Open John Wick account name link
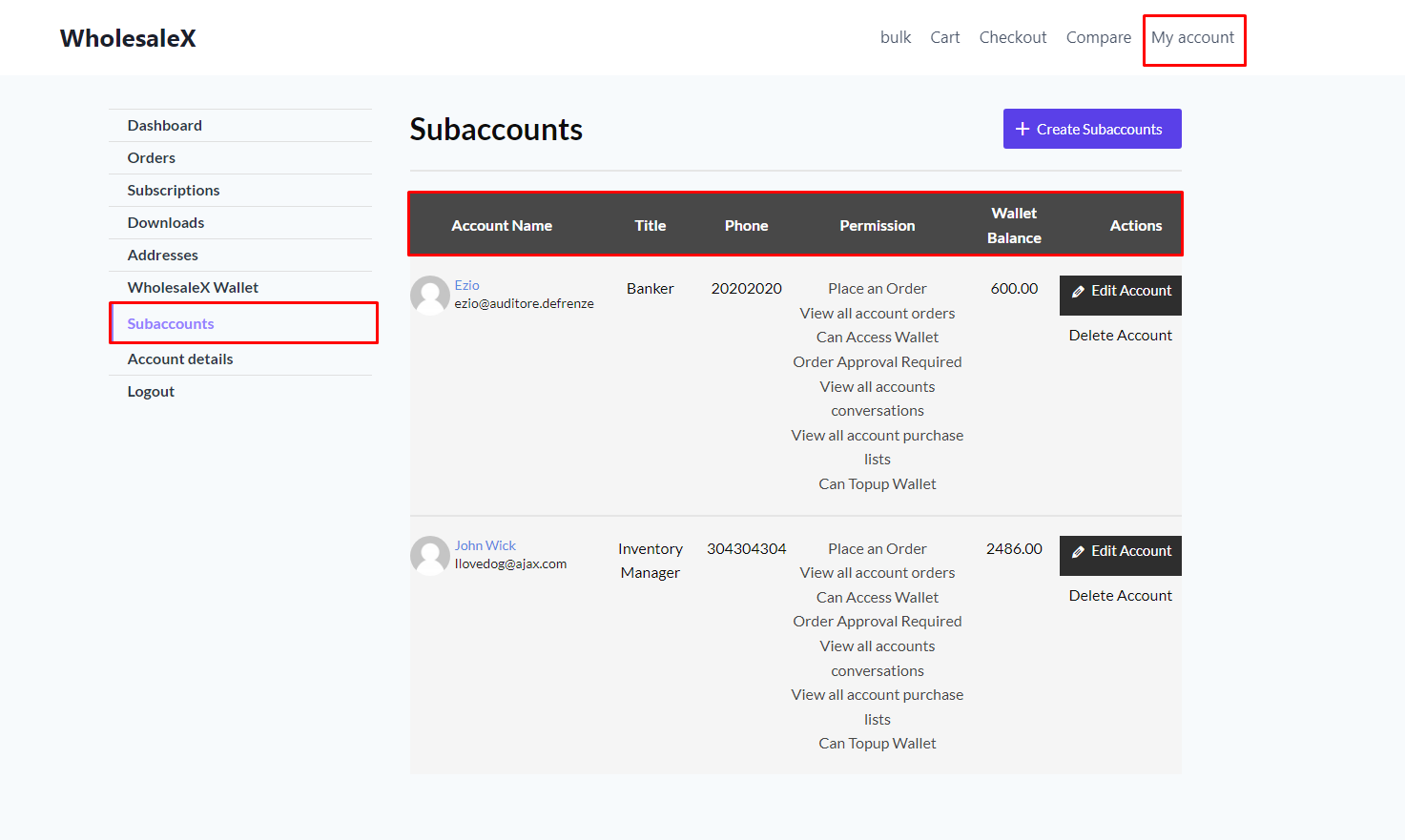The image size is (1405, 840). click(x=485, y=545)
